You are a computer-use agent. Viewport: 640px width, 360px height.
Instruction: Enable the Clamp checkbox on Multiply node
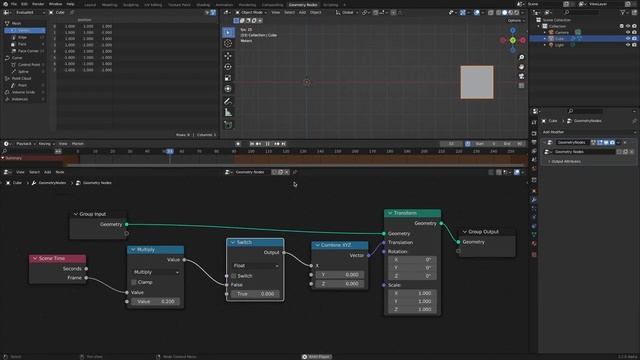point(134,282)
